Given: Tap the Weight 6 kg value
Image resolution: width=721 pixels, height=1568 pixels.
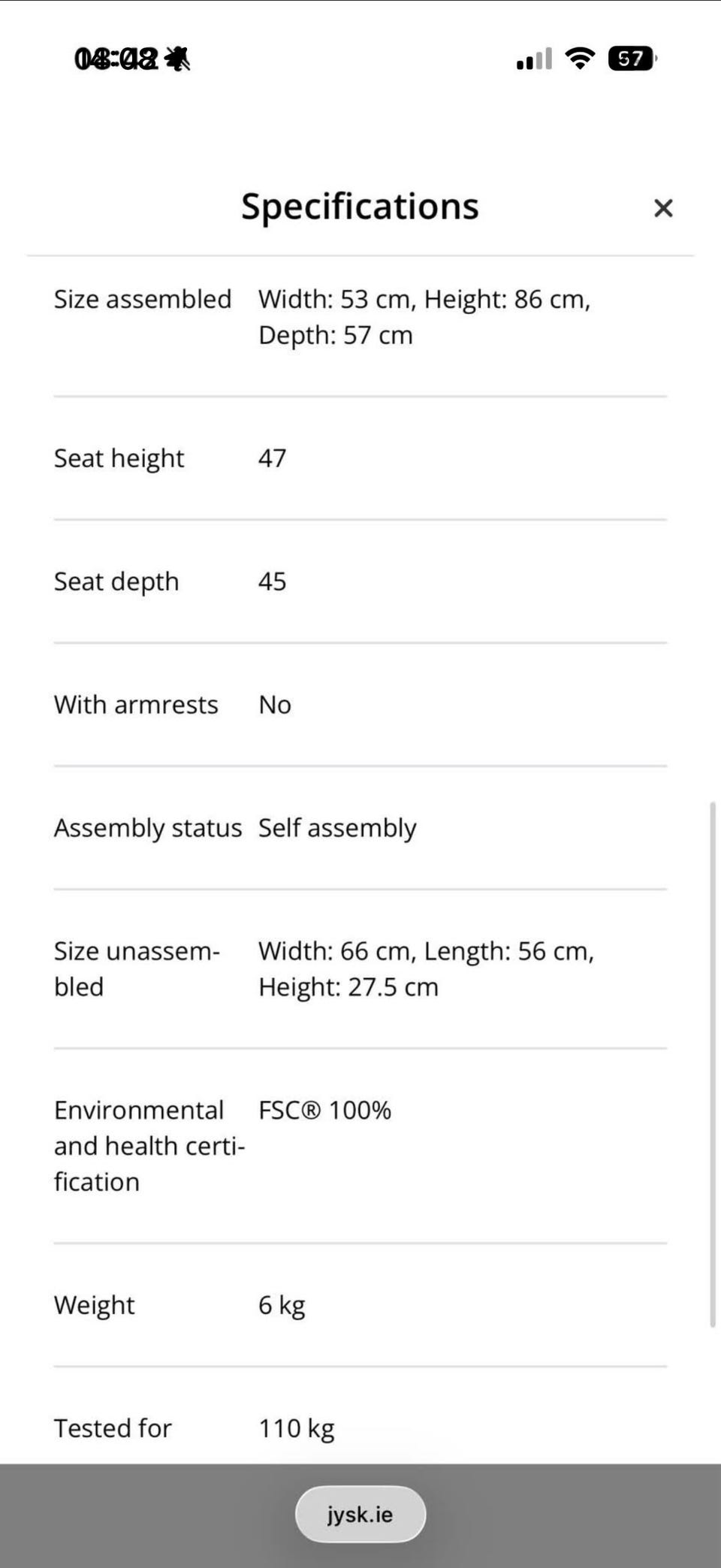Looking at the screenshot, I should point(282,1306).
